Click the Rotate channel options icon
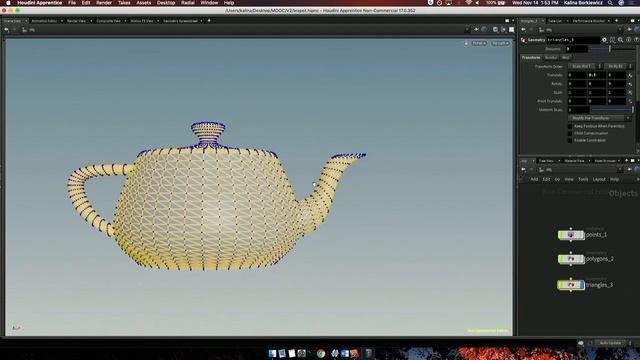The width and height of the screenshot is (640, 360). (630, 84)
